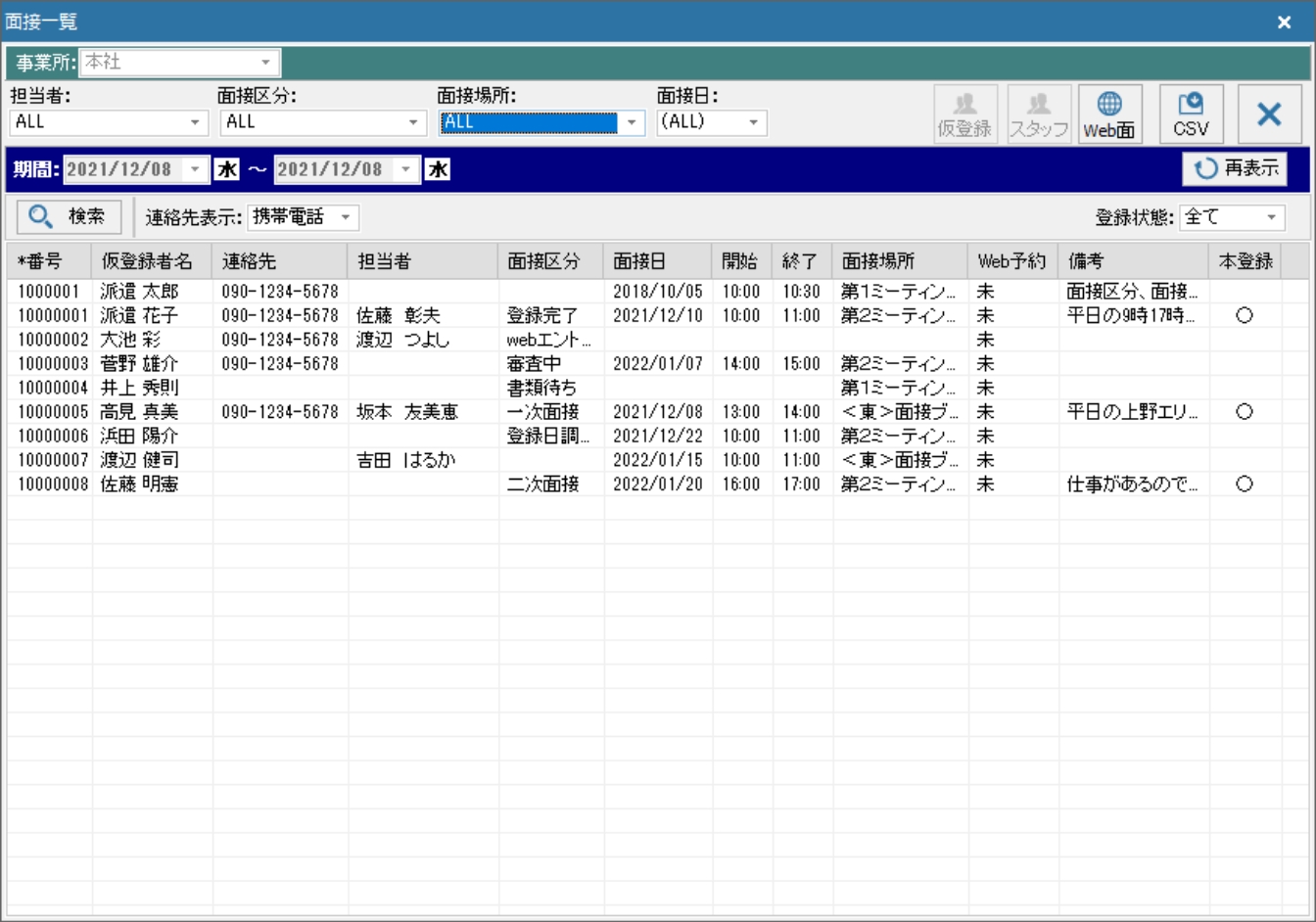Click 本登録 column header
This screenshot has width=1316, height=922.
pyautogui.click(x=1245, y=261)
